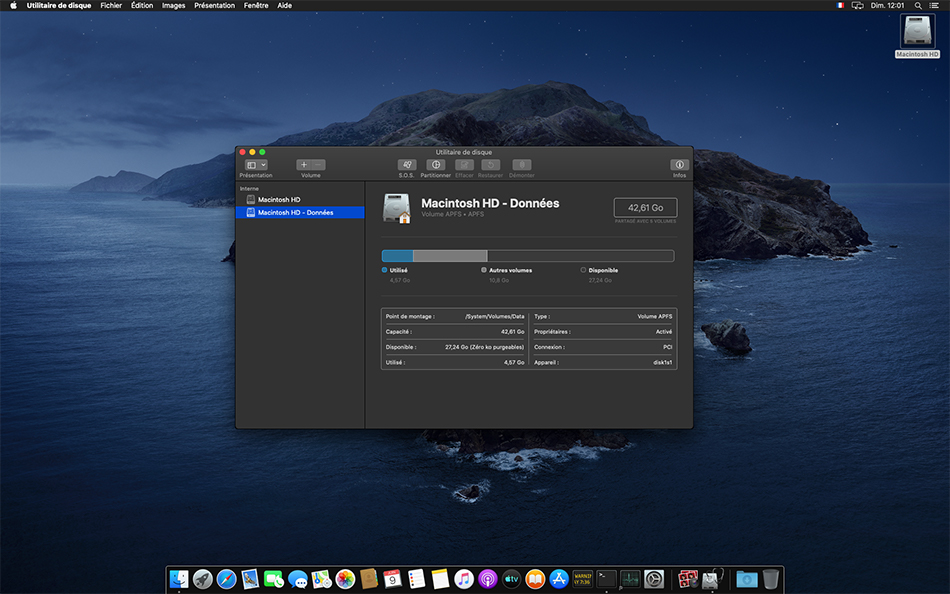Open the Utilitaire de disque menu
Image resolution: width=950 pixels, height=594 pixels.
click(x=59, y=5)
